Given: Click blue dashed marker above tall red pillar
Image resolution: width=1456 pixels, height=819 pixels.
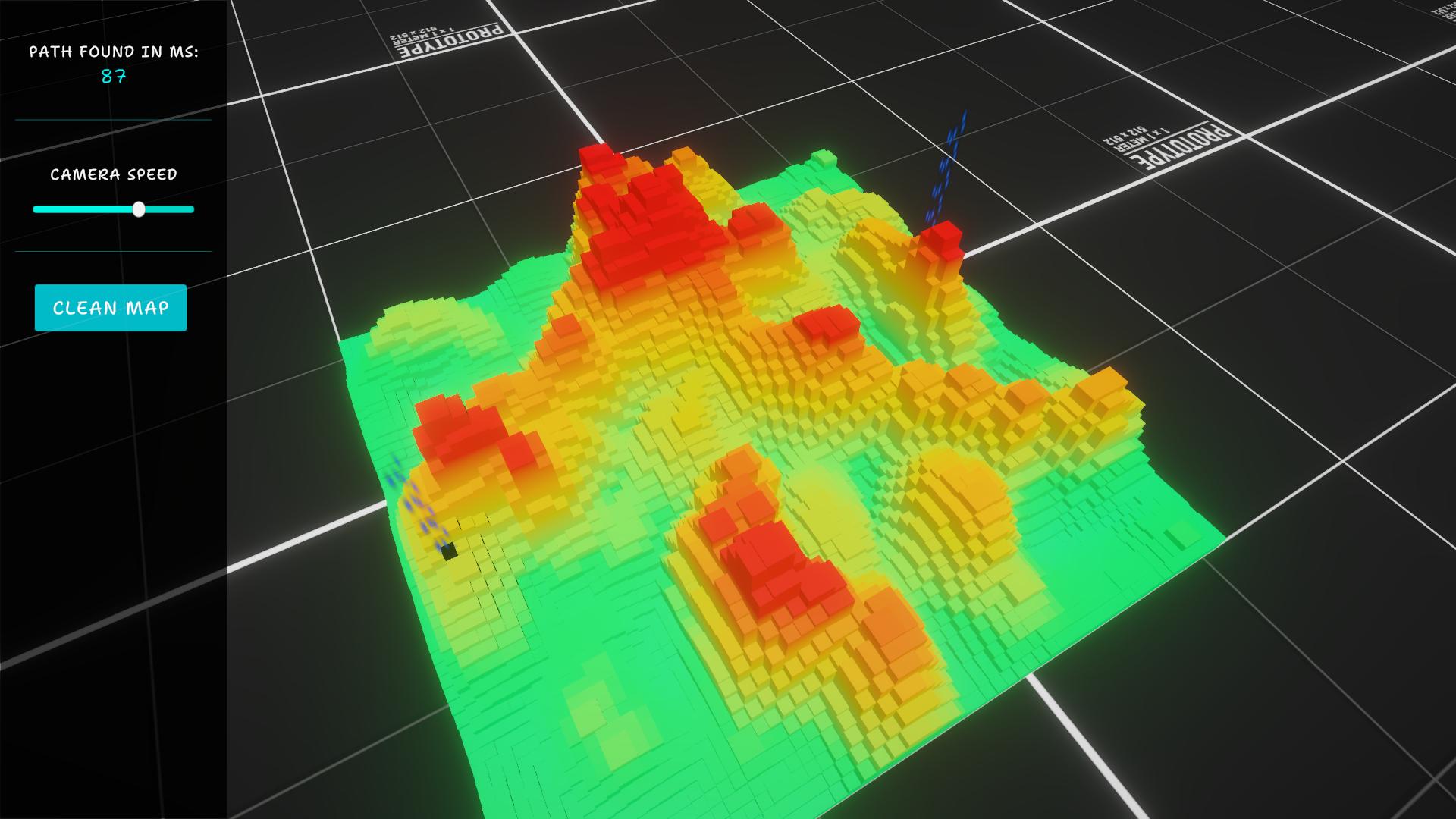Looking at the screenshot, I should click(x=945, y=167).
